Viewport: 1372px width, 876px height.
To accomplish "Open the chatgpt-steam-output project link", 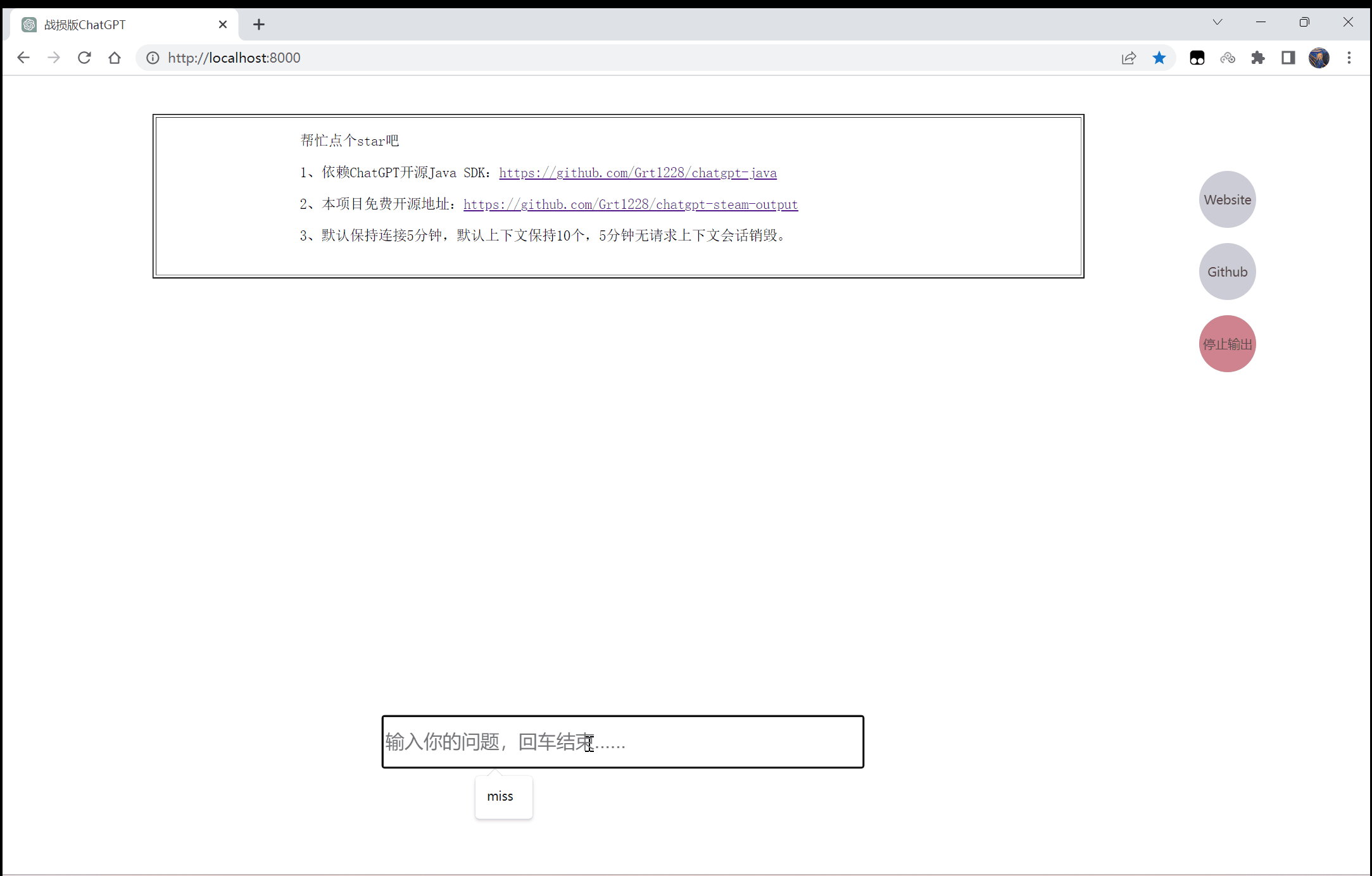I will pyautogui.click(x=631, y=204).
